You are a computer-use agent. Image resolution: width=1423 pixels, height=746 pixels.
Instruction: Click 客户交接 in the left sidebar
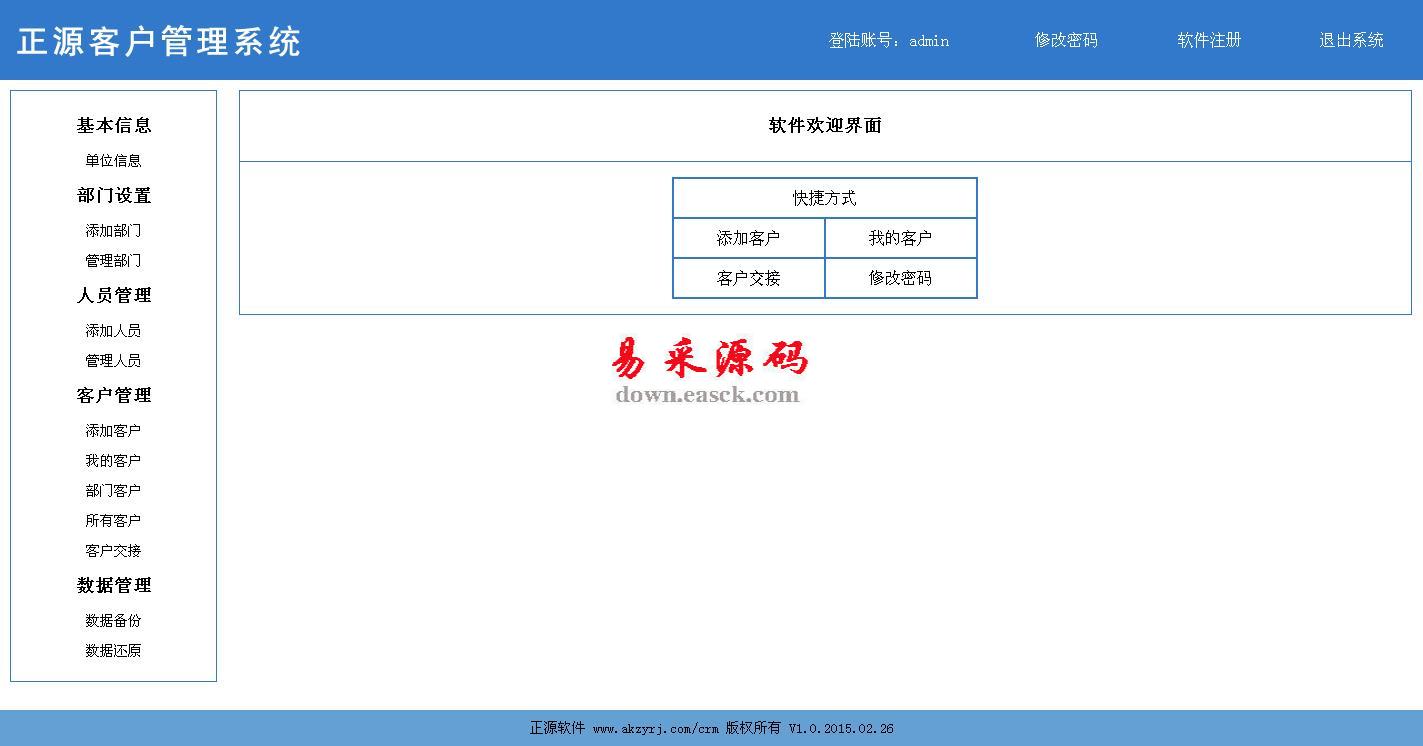coord(113,551)
